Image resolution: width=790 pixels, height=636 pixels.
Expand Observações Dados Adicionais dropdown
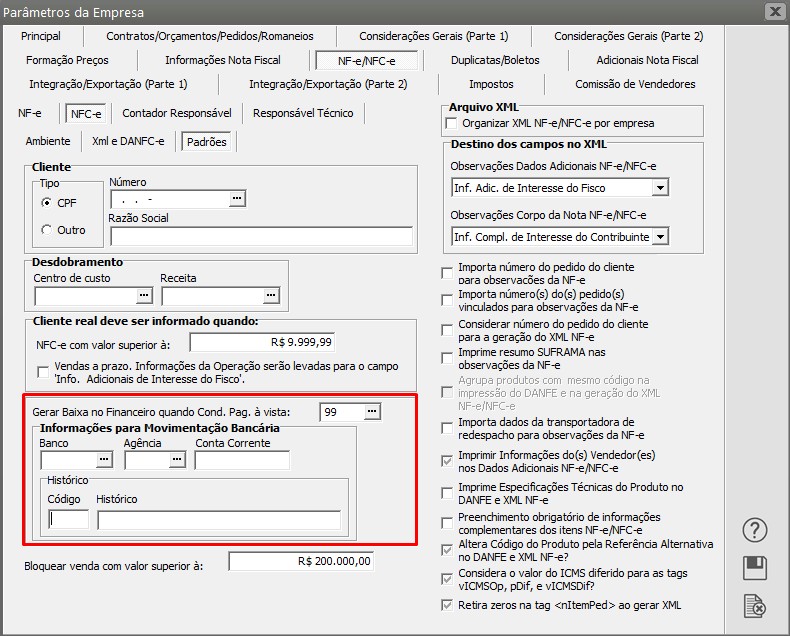coord(659,187)
